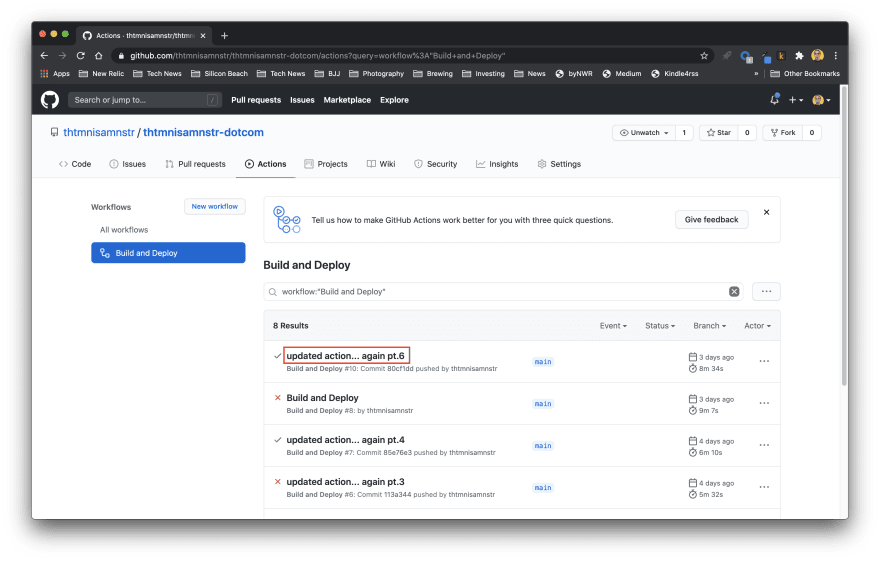The width and height of the screenshot is (880, 561).
Task: Click the browser reload button
Action: [x=81, y=55]
